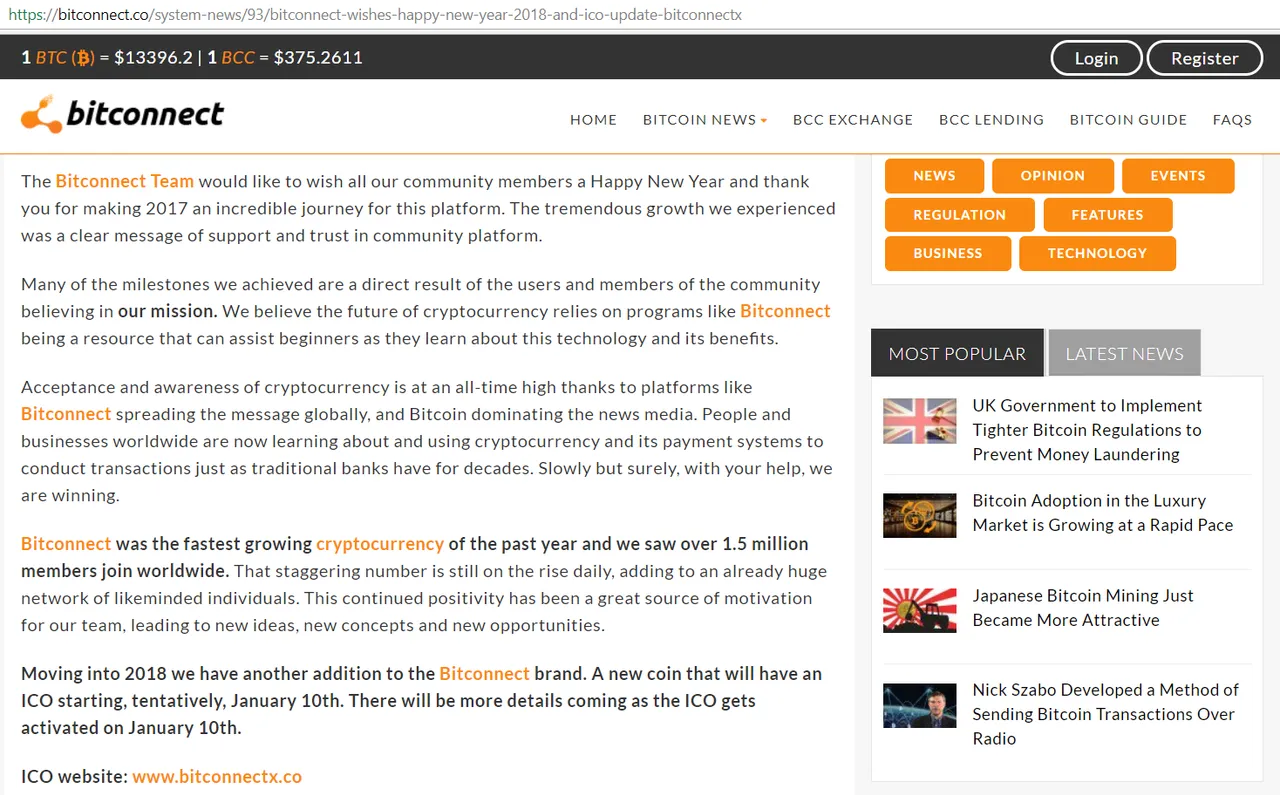1280x795 pixels.
Task: Click the orange cryptocurrency link
Action: tap(380, 544)
